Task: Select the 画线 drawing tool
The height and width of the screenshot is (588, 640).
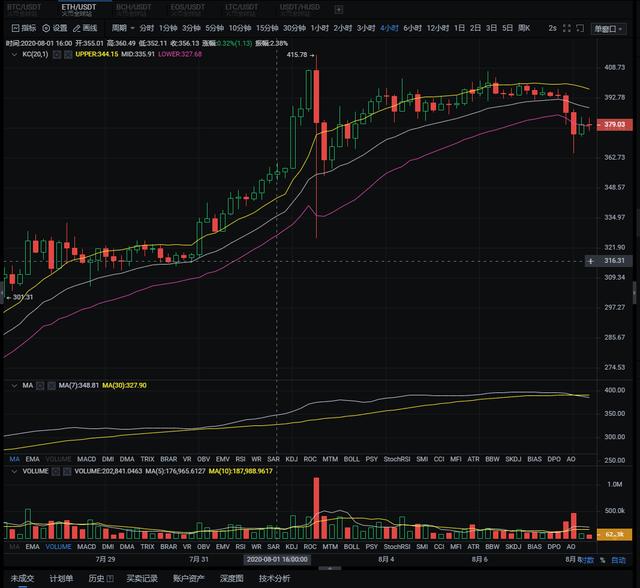Action: point(87,28)
